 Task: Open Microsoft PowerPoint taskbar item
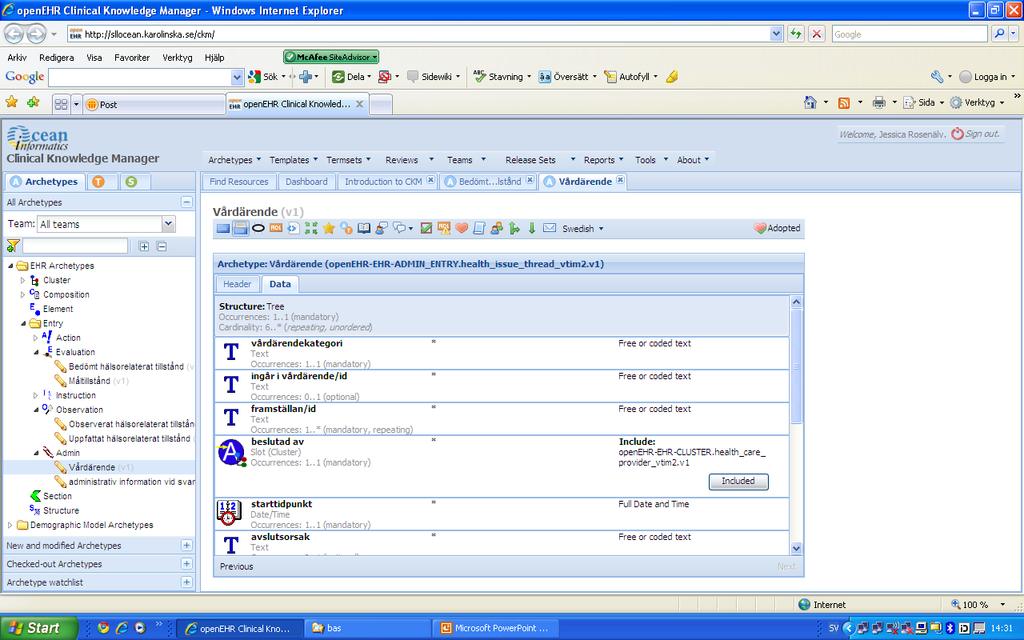tap(495, 628)
